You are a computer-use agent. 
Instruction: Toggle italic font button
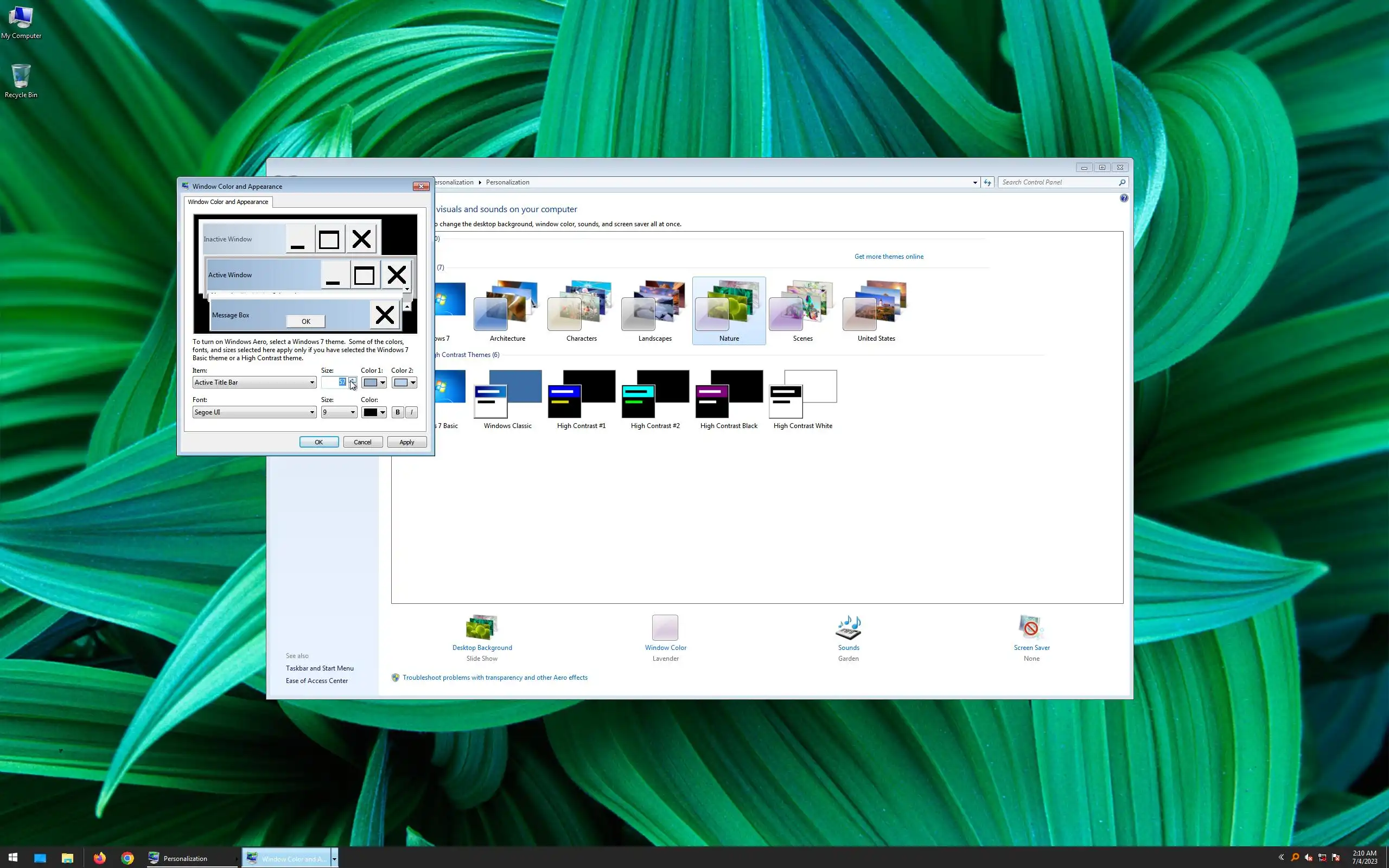pos(411,412)
